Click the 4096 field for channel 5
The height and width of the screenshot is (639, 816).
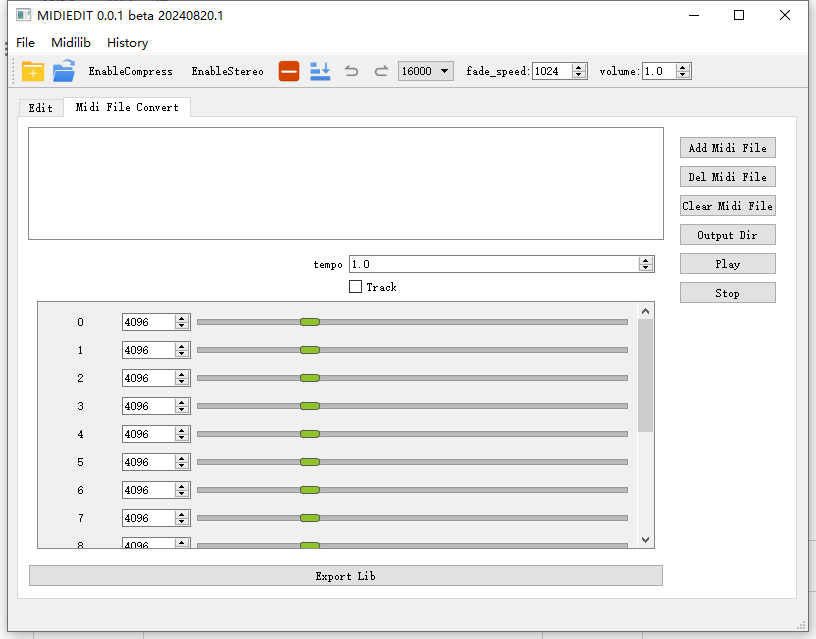pos(148,462)
